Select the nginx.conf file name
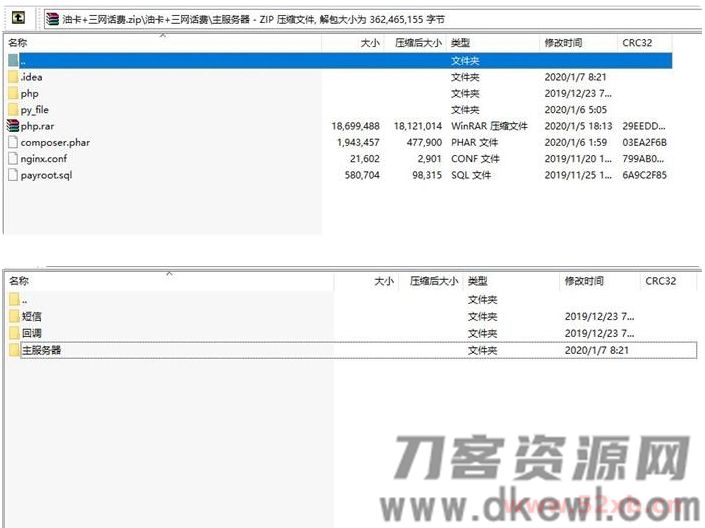The width and height of the screenshot is (705, 528). pos(44,159)
